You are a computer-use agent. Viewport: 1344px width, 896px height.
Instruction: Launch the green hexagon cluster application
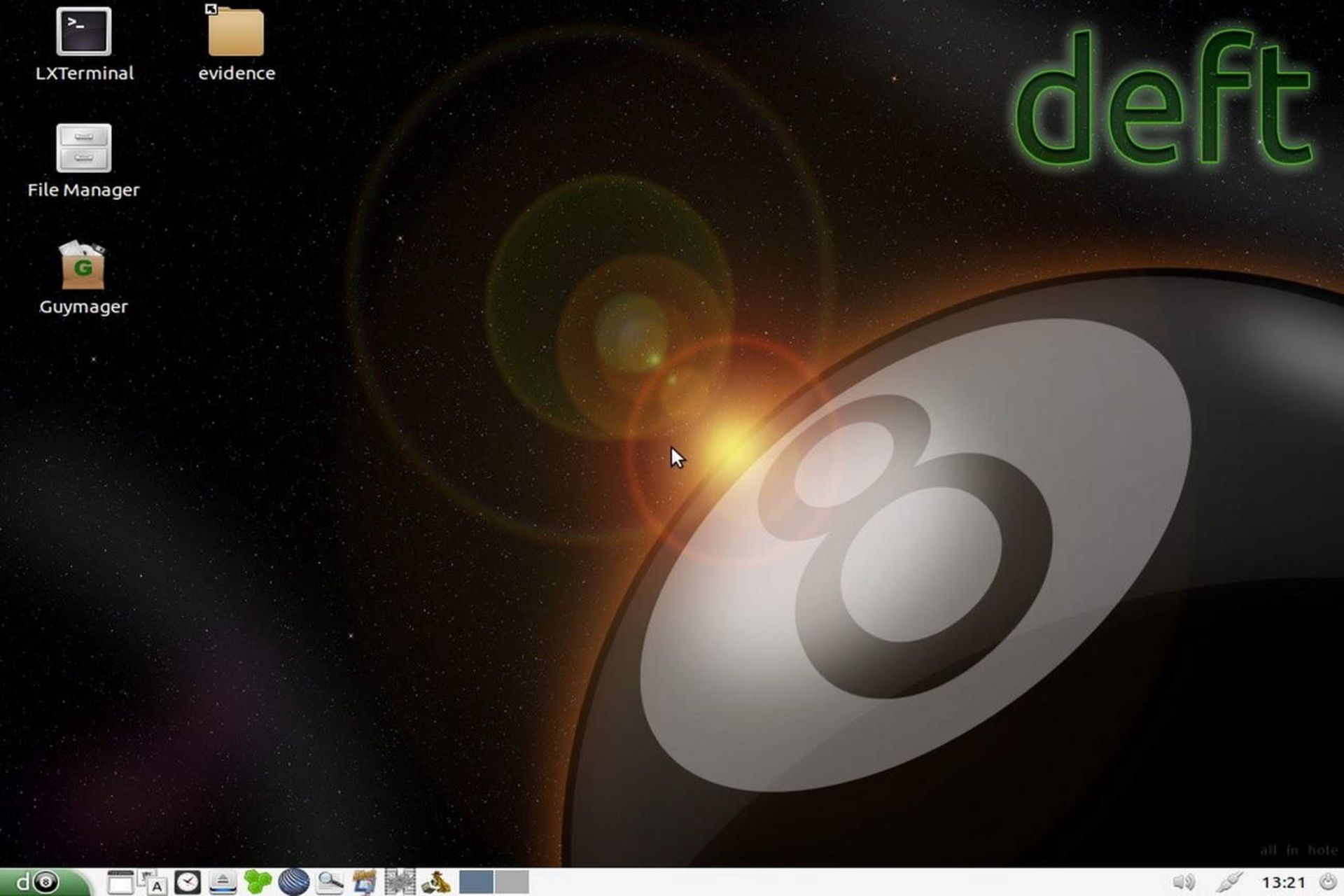click(x=258, y=882)
